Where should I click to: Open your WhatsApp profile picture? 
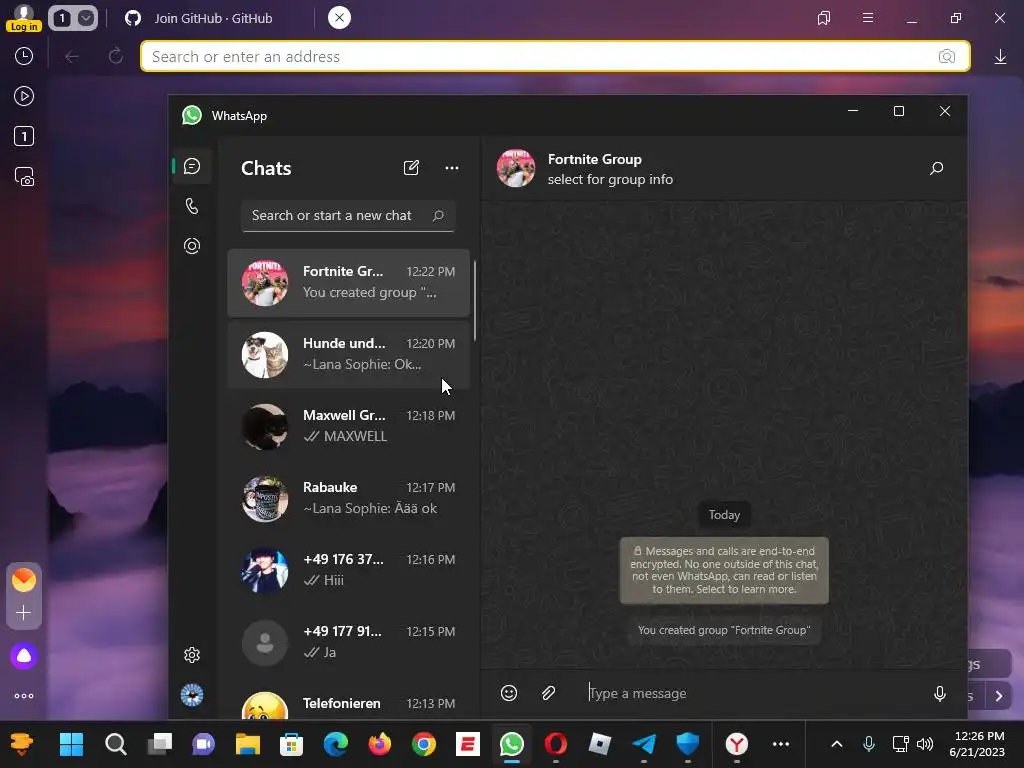(192, 695)
